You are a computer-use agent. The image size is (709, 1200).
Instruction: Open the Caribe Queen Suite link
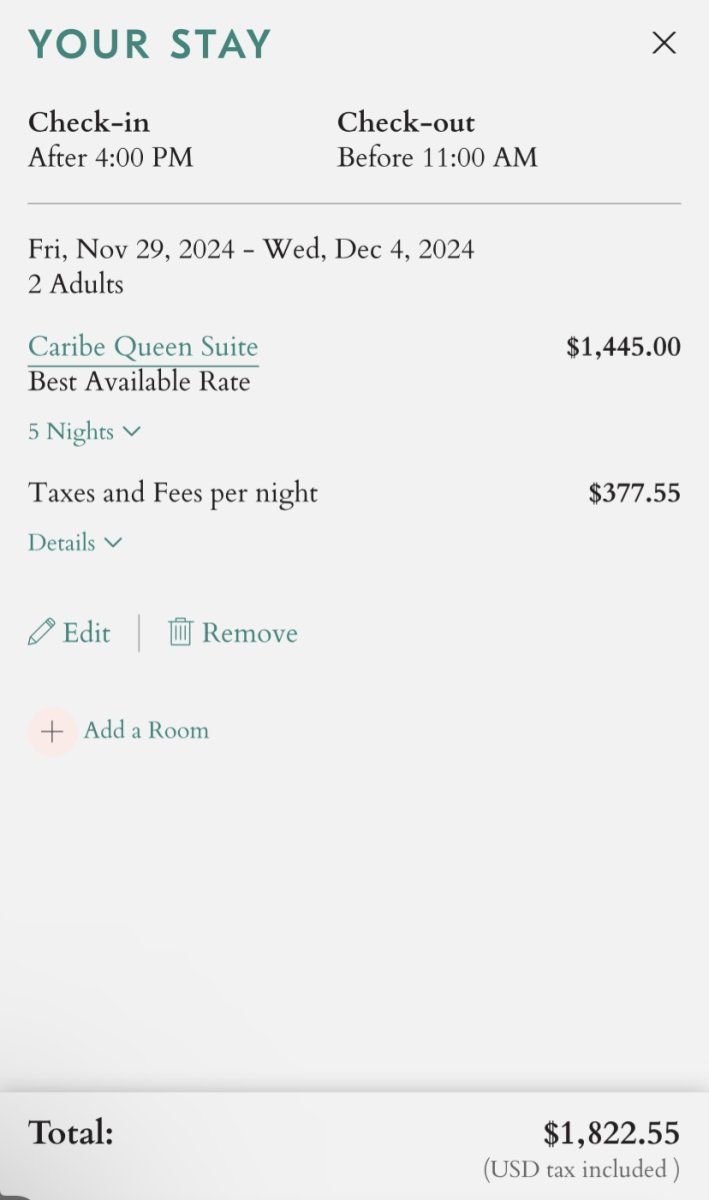tap(143, 347)
